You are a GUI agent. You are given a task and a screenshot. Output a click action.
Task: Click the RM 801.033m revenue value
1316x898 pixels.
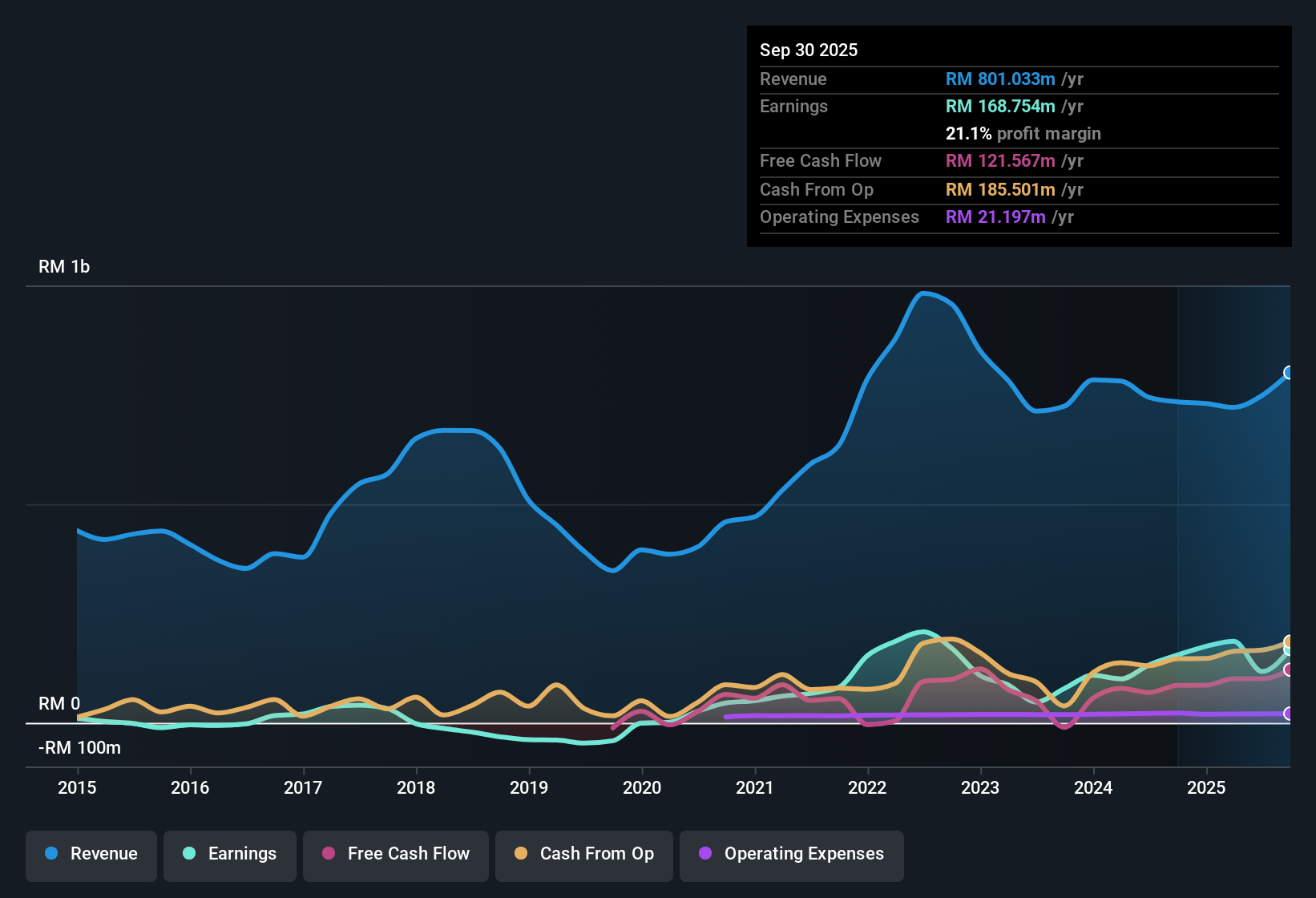(x=1000, y=79)
